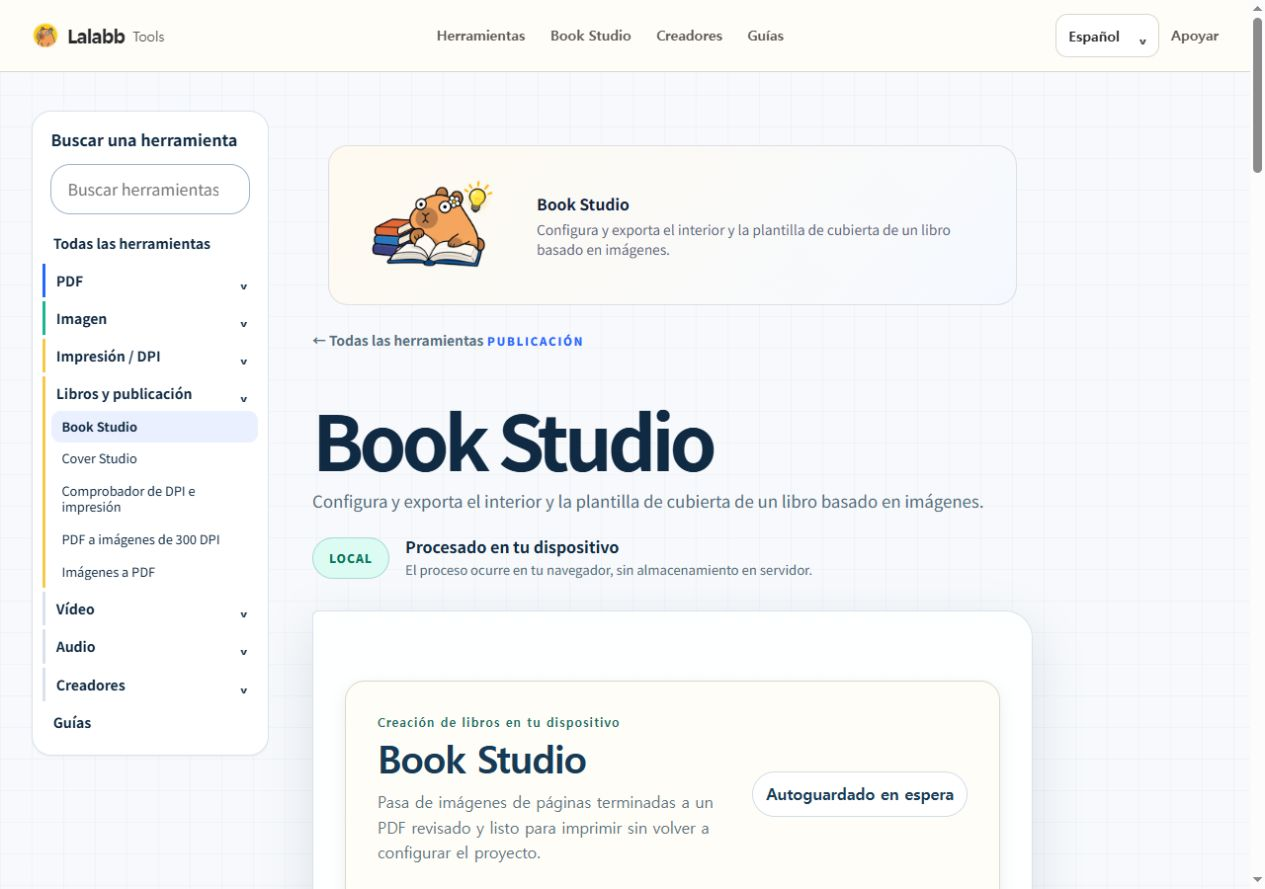Select Book Studio in the sidebar list
Viewport: 1265px width, 889px height.
click(155, 427)
